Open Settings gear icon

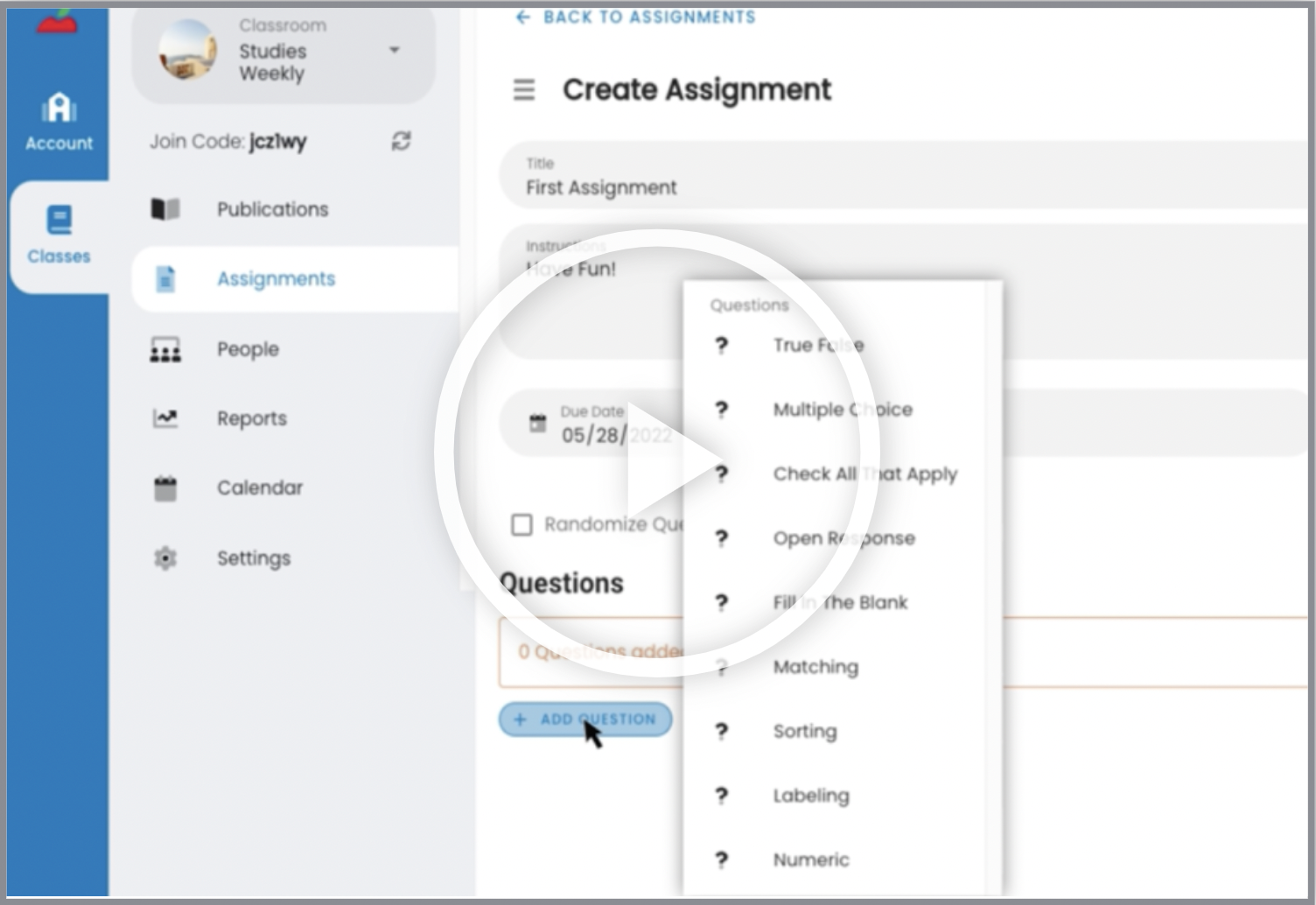pyautogui.click(x=165, y=558)
